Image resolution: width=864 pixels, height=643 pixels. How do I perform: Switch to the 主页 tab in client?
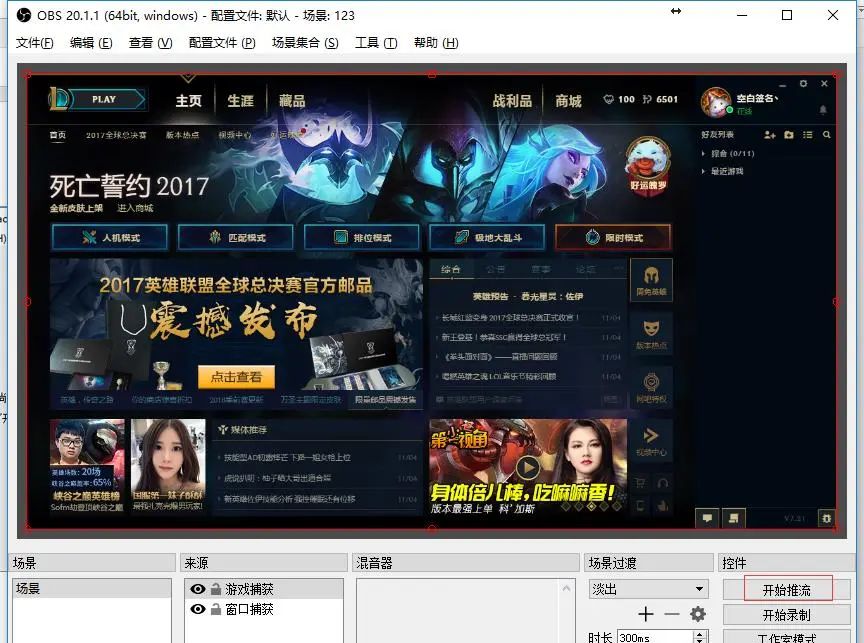pos(188,101)
